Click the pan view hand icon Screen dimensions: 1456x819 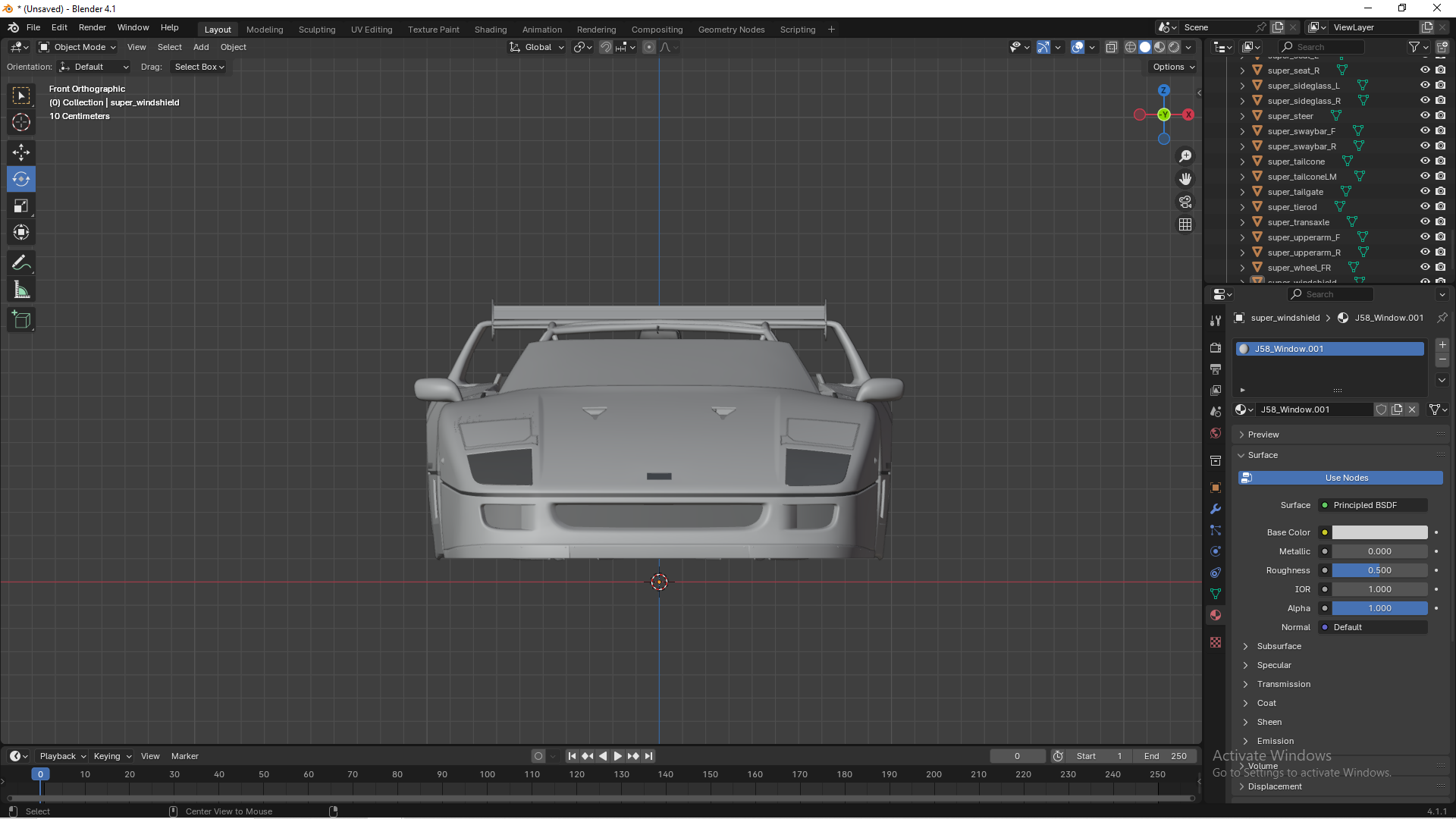(1185, 179)
